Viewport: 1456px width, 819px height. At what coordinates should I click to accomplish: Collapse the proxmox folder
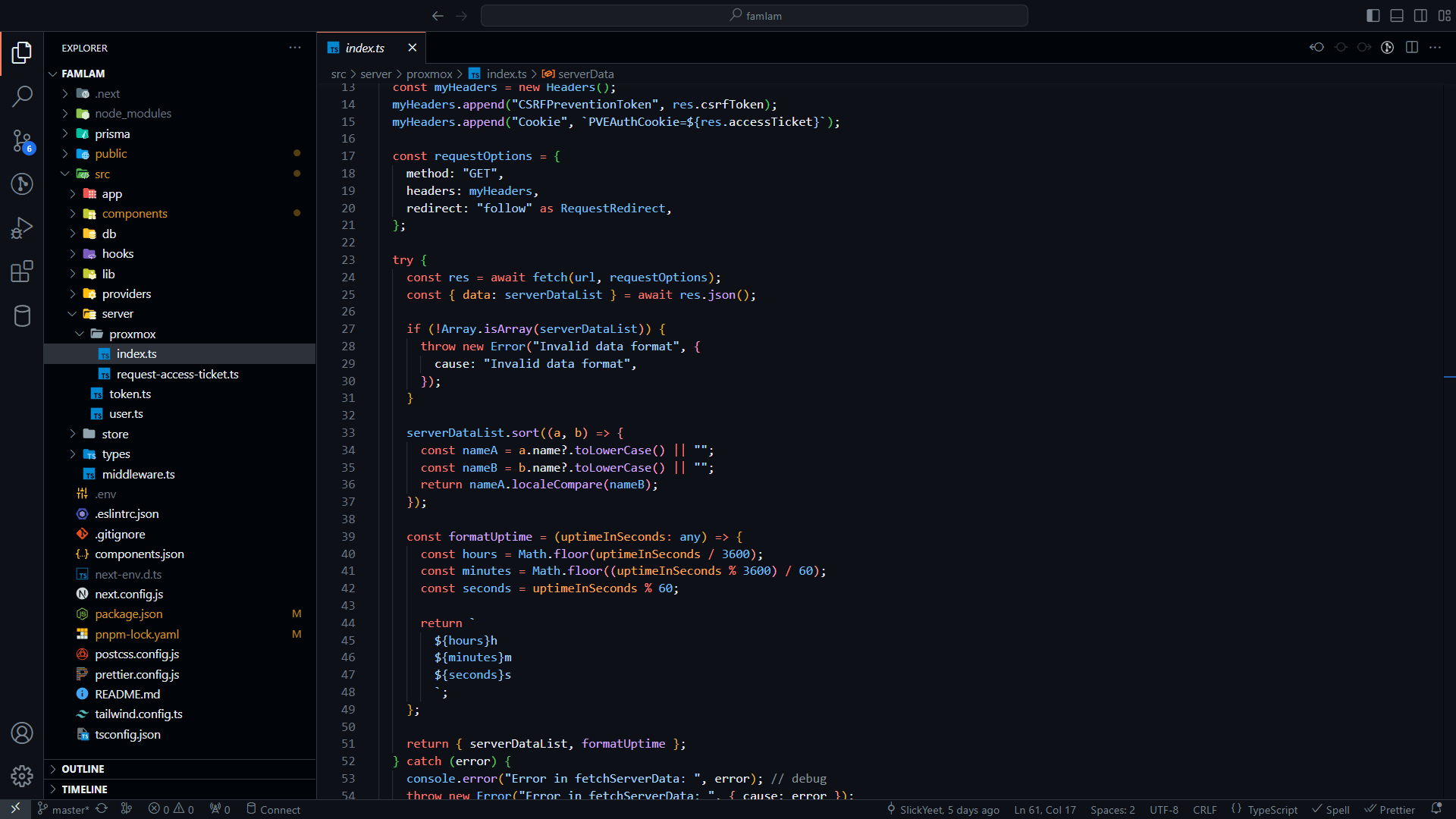tap(132, 334)
